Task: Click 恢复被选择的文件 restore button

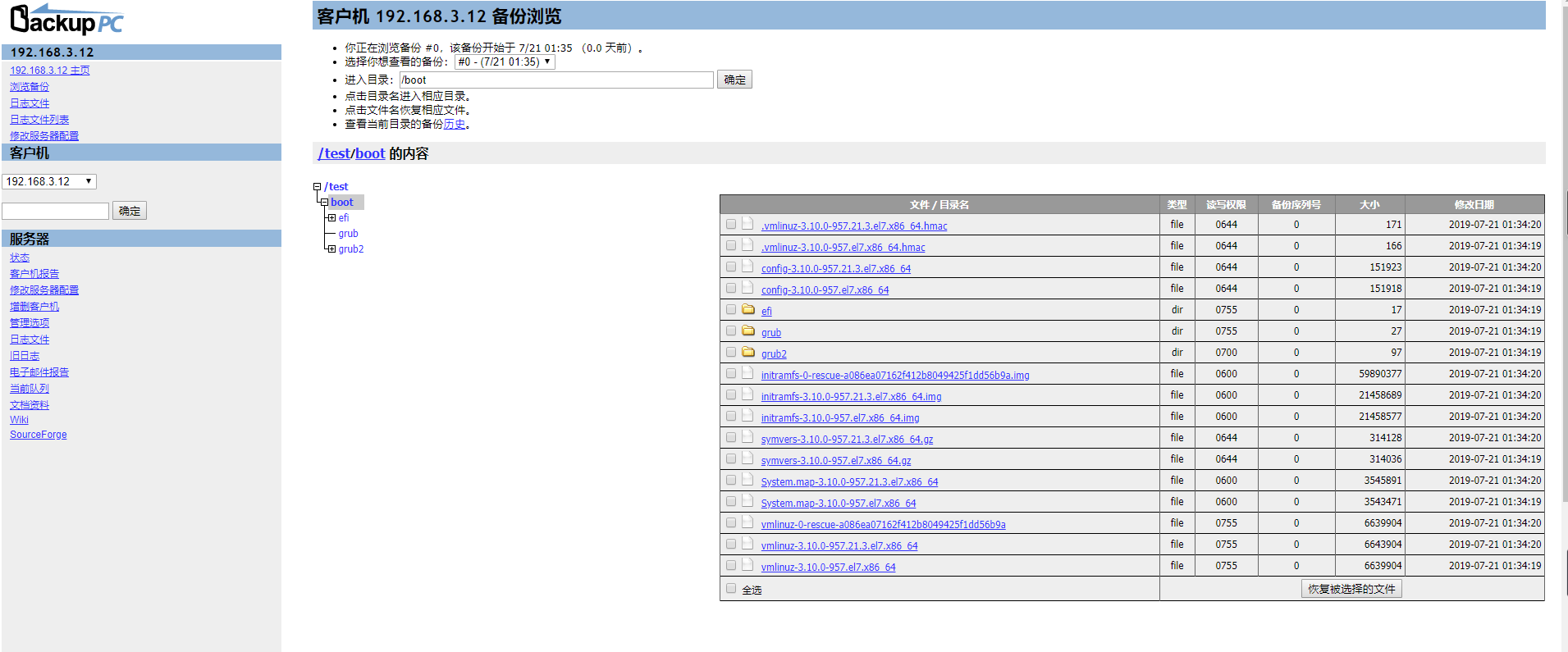Action: (1351, 589)
